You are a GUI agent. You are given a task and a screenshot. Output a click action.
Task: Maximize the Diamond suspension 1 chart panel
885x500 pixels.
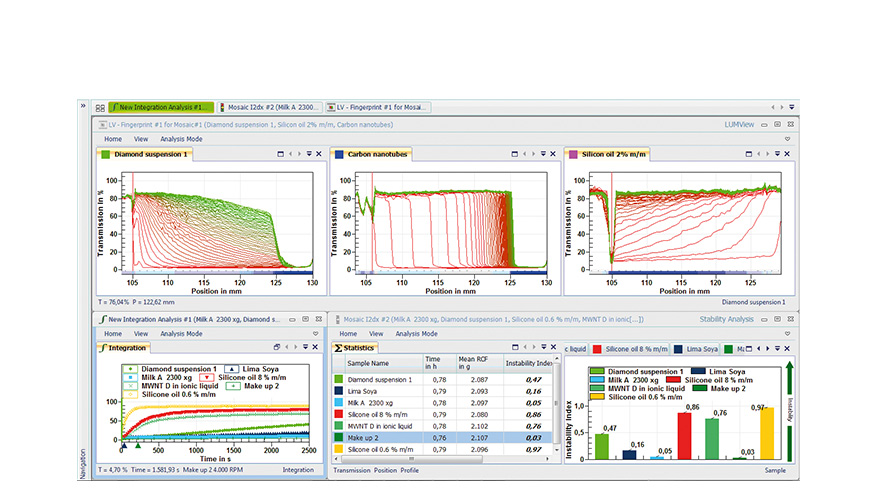tap(278, 154)
